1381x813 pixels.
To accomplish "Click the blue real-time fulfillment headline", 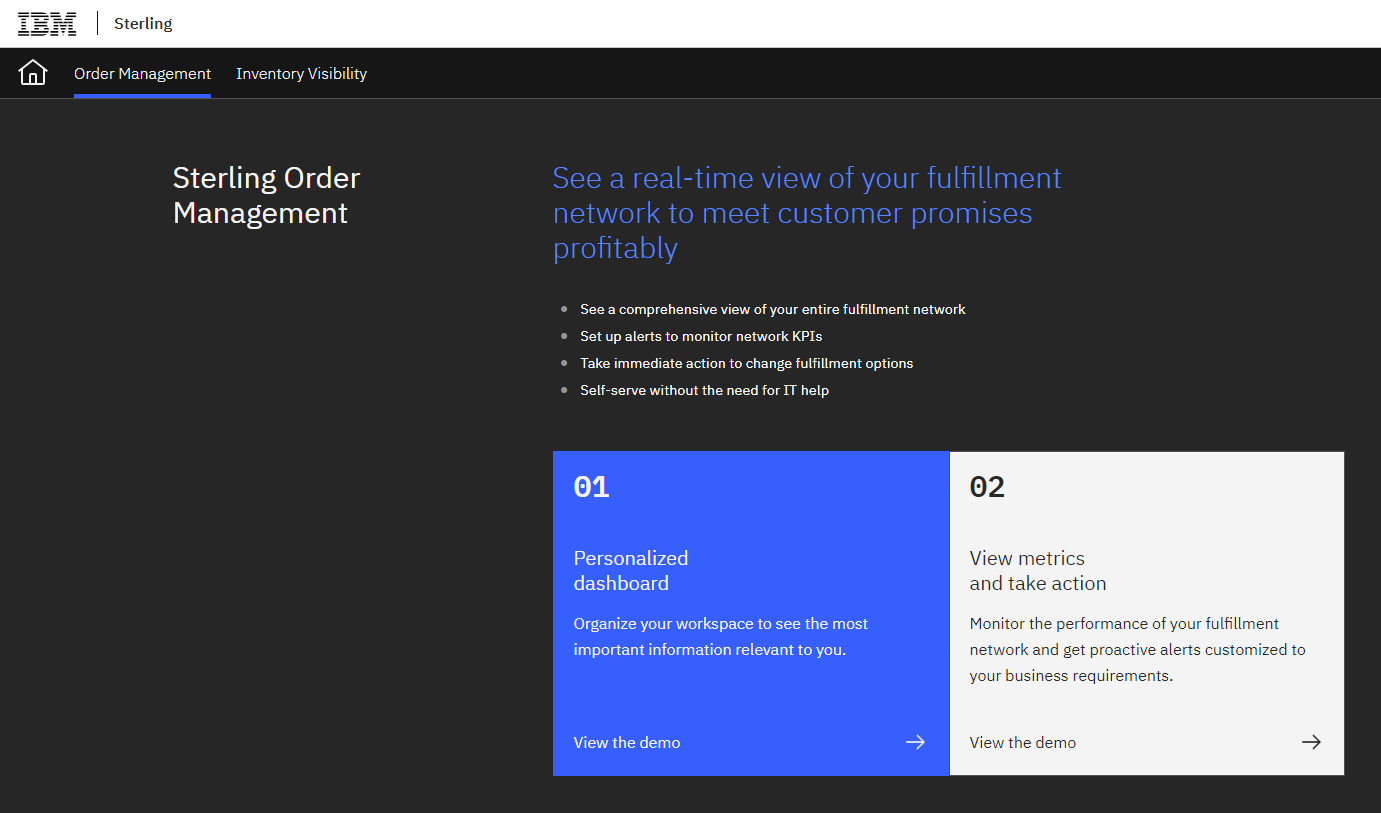I will [806, 212].
